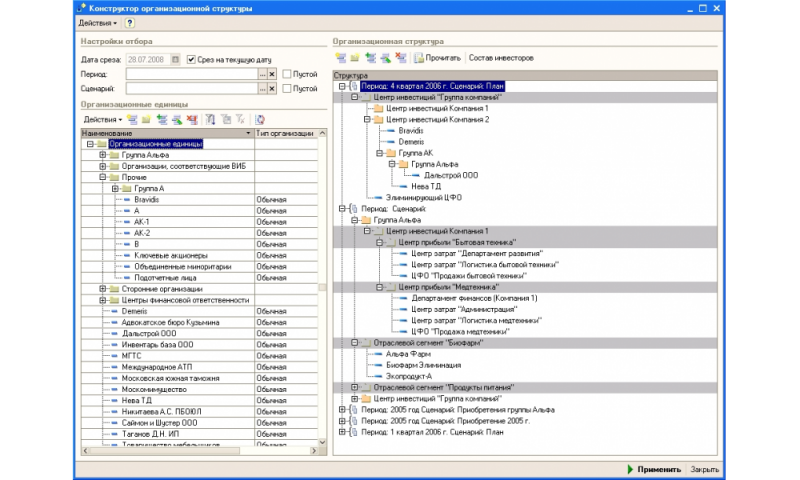Click the delete icon in left units toolbar
The height and width of the screenshot is (480, 800).
coord(191,119)
